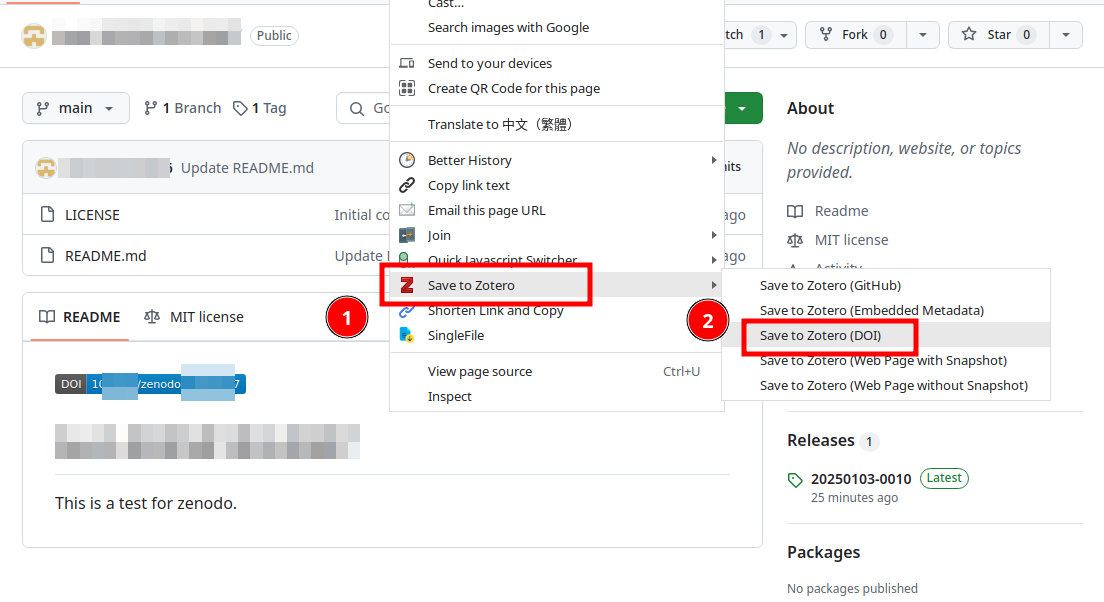Click the book icon beside Readme

pos(795,211)
